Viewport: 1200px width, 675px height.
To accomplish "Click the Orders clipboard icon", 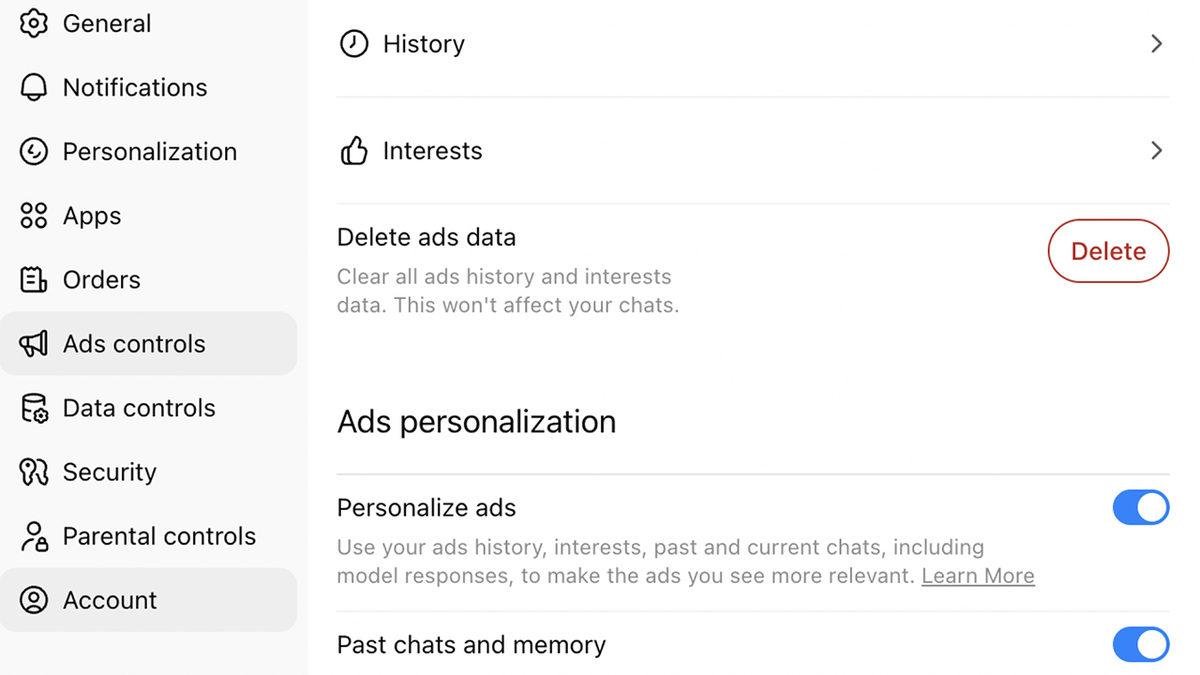I will [x=34, y=279].
